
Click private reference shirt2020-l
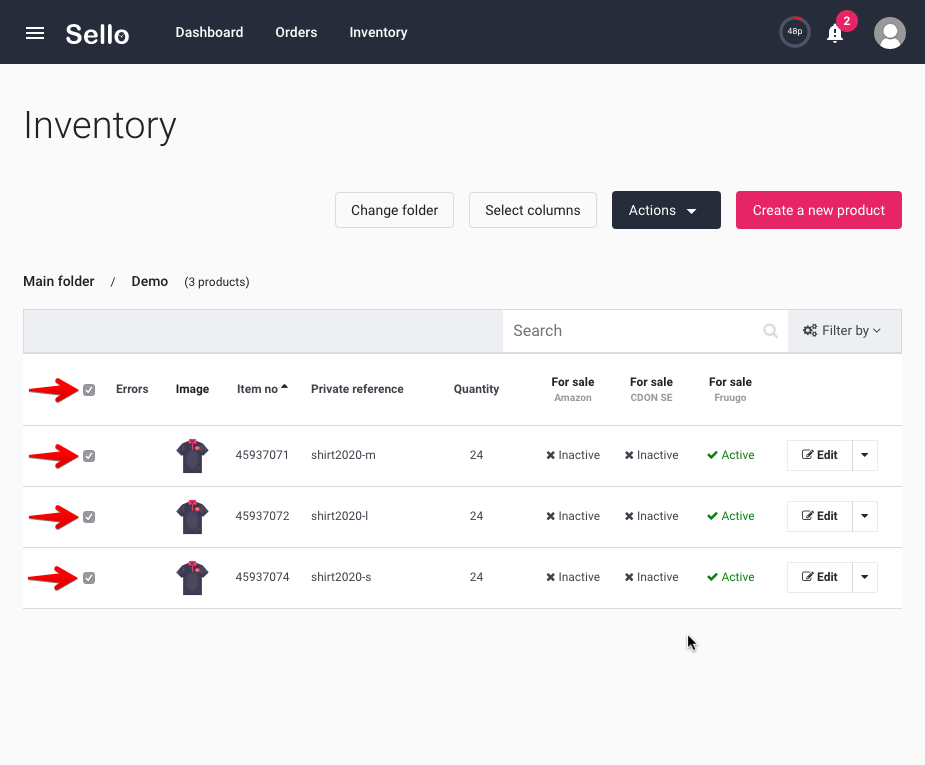click(x=339, y=516)
